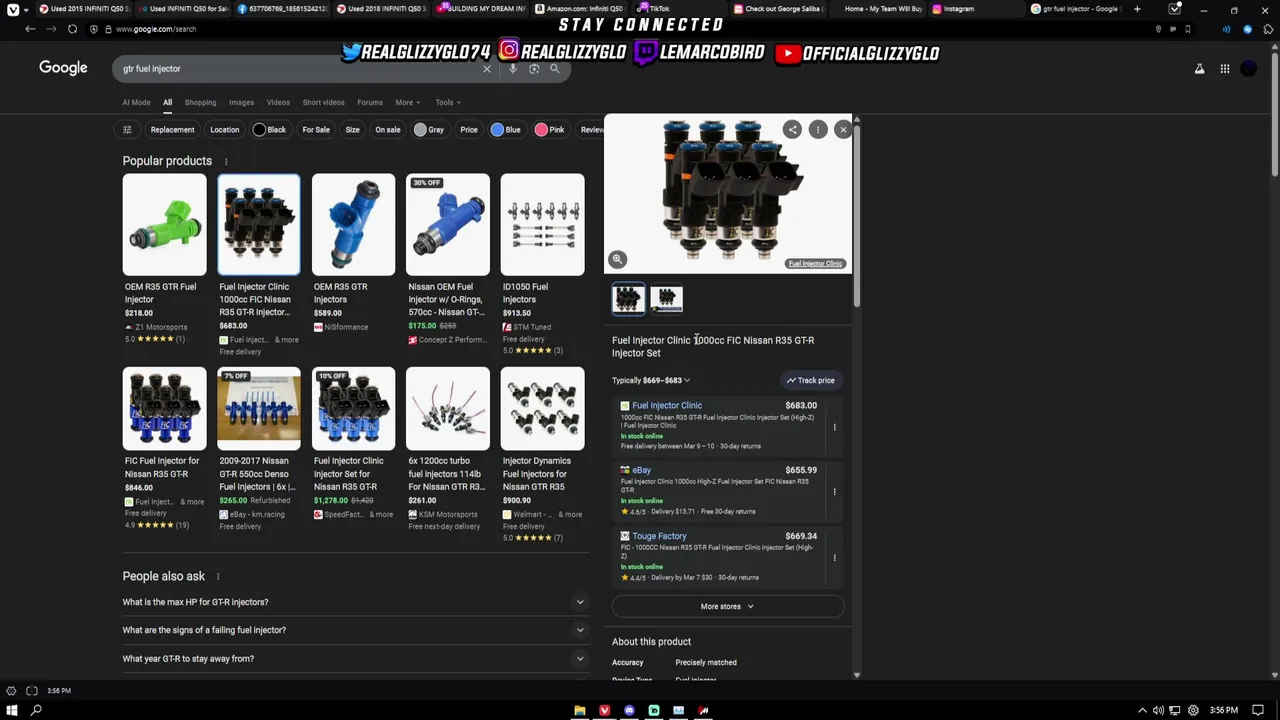Open a new browser tab
1280x720 pixels.
1137,9
